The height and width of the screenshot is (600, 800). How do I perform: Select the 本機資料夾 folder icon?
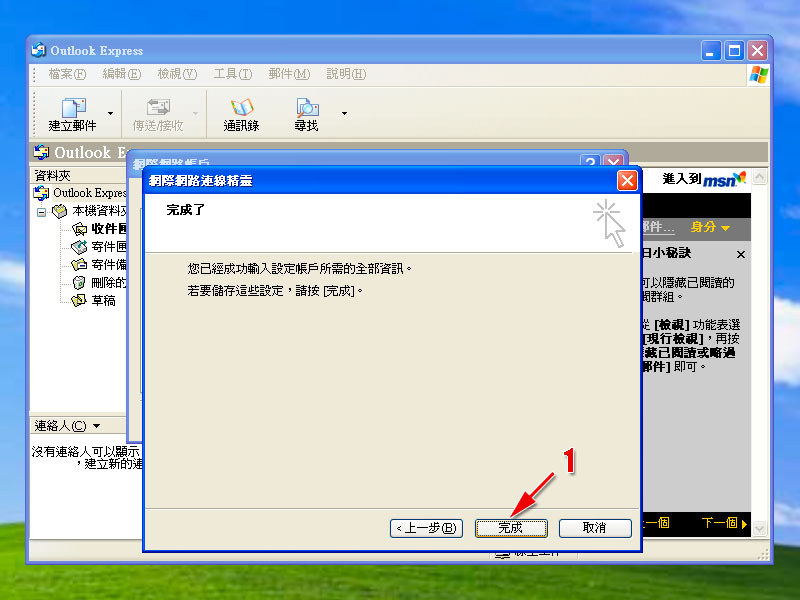60,211
